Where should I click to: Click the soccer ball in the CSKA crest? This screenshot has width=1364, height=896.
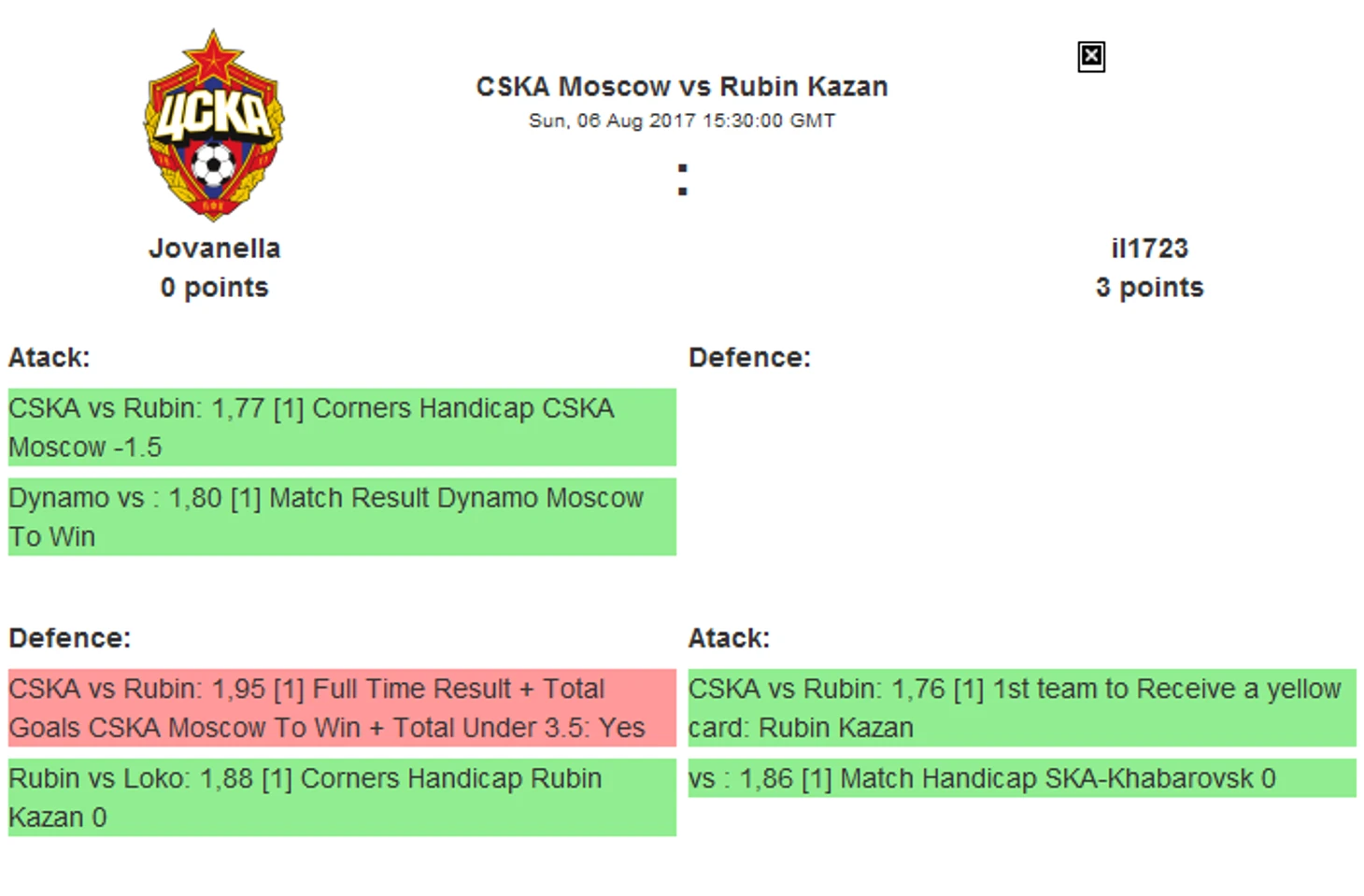(214, 166)
